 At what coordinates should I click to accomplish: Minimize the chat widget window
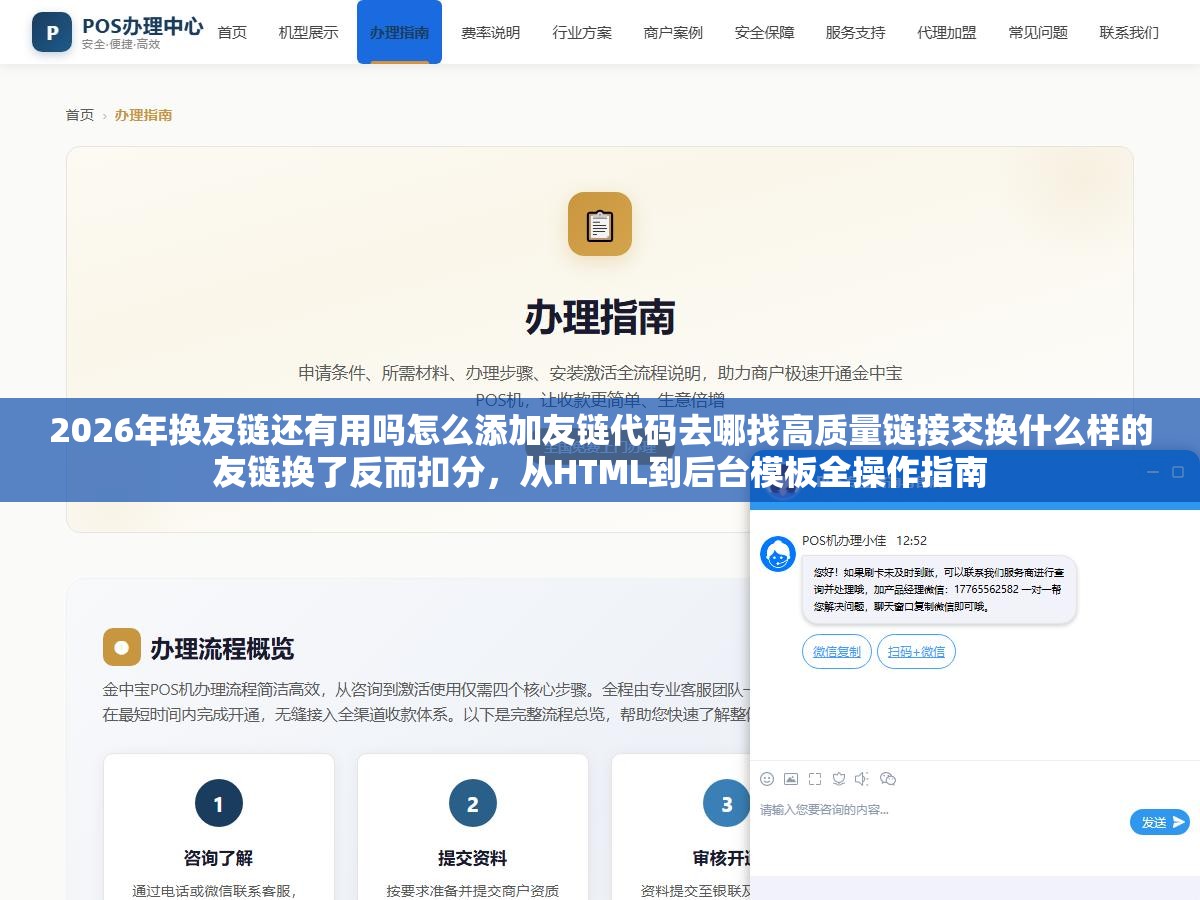[x=1152, y=472]
